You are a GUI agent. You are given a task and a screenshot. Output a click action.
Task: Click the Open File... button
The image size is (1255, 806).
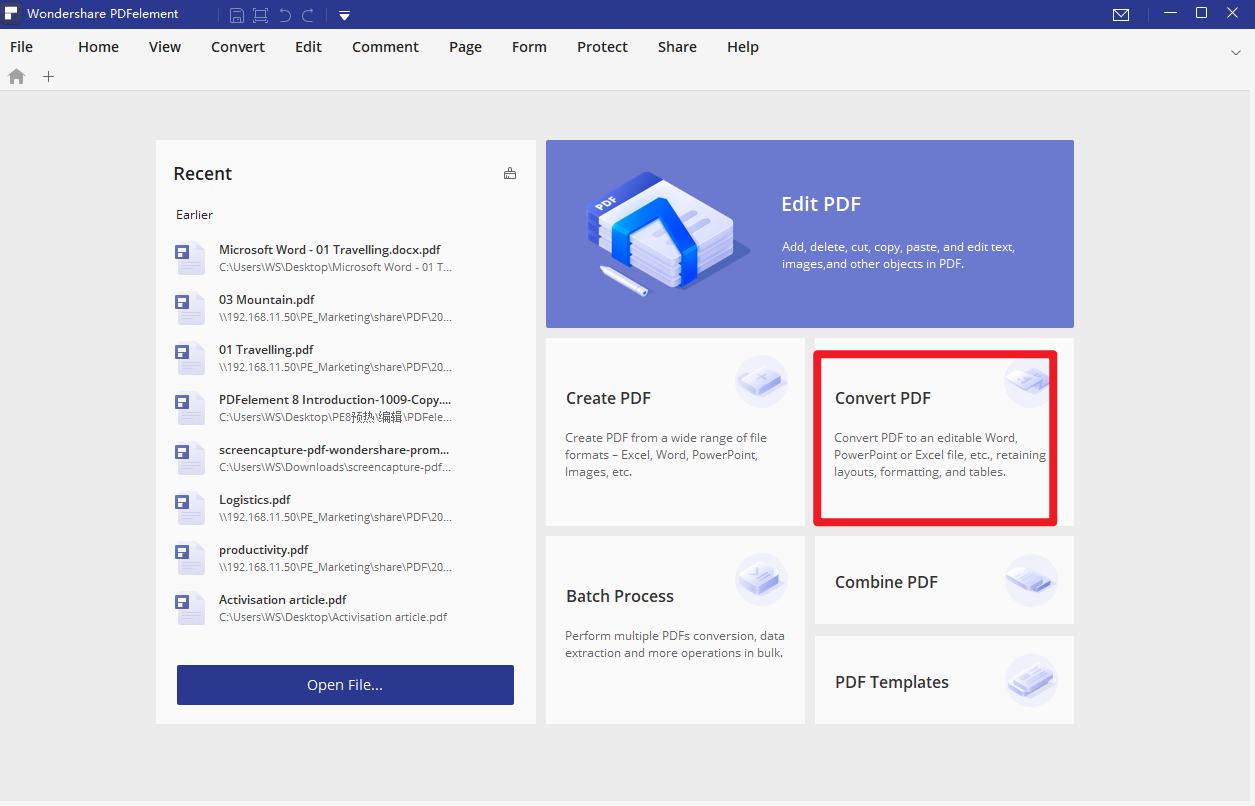click(345, 685)
